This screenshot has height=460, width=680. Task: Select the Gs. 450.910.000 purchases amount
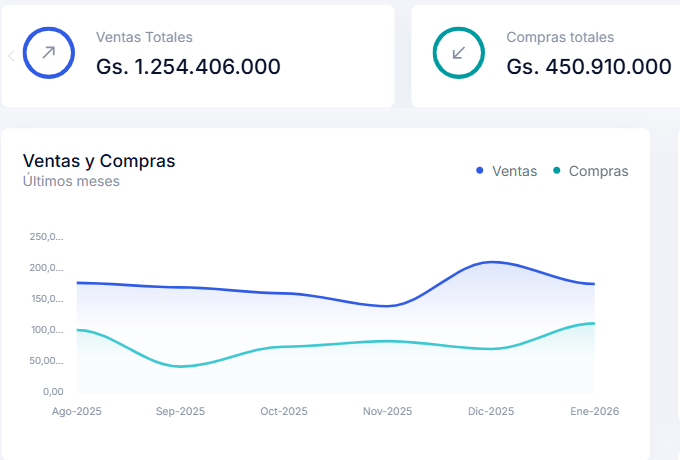[x=589, y=67]
